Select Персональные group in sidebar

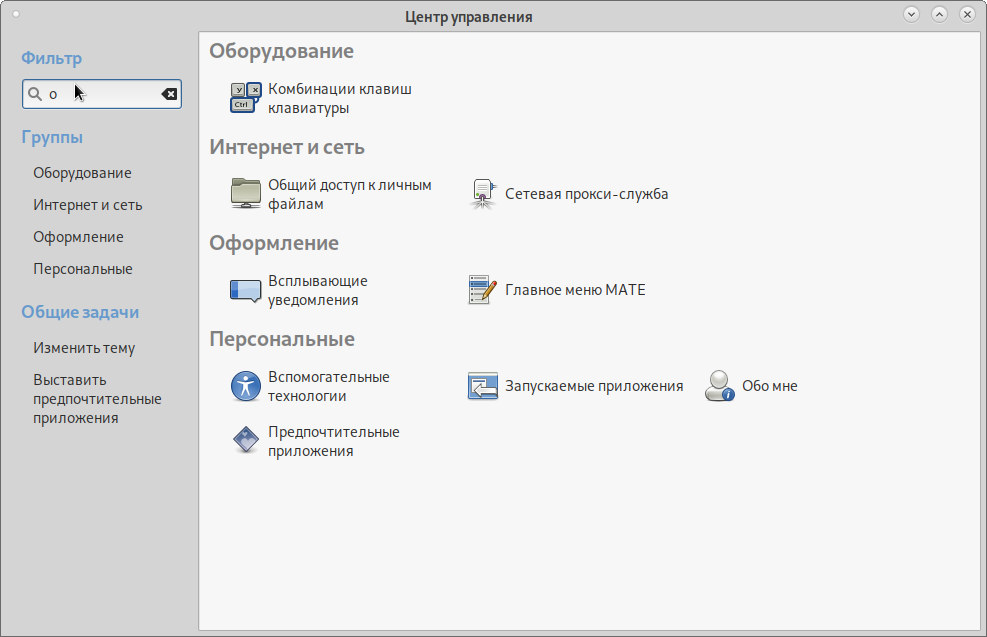click(x=83, y=269)
